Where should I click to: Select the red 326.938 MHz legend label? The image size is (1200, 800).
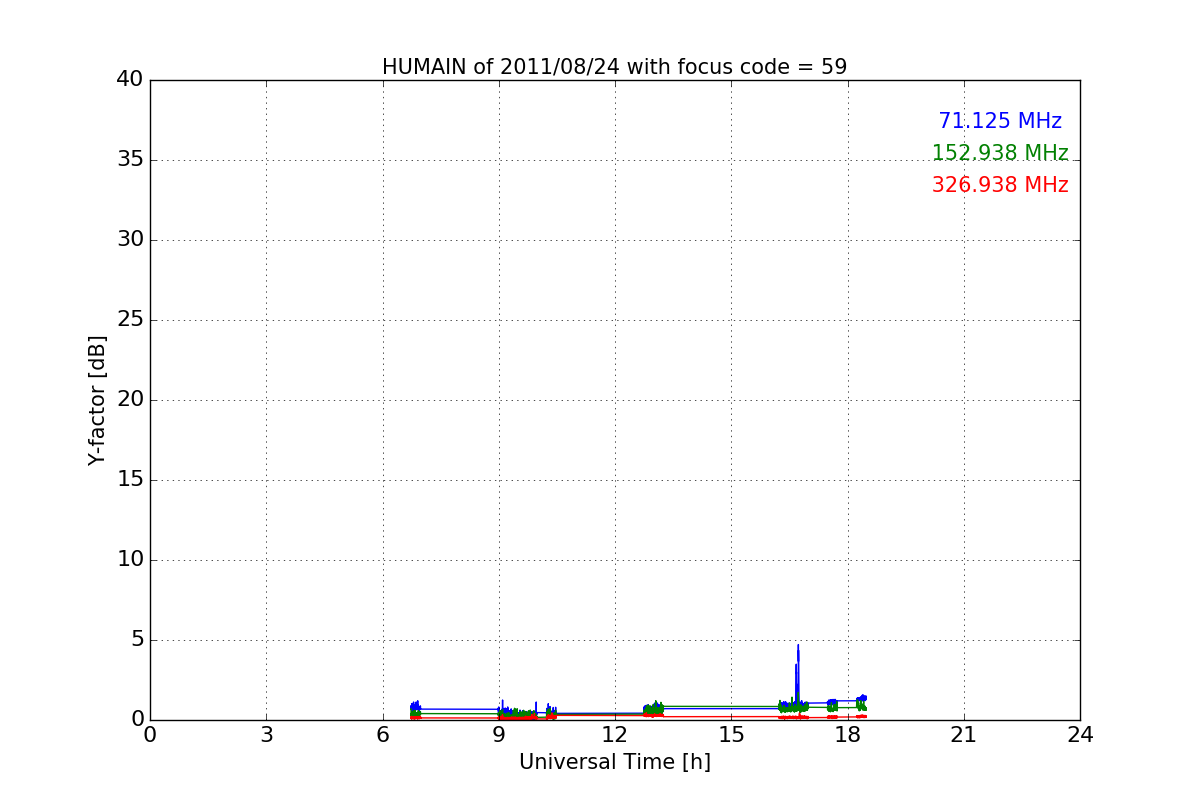pos(1000,185)
